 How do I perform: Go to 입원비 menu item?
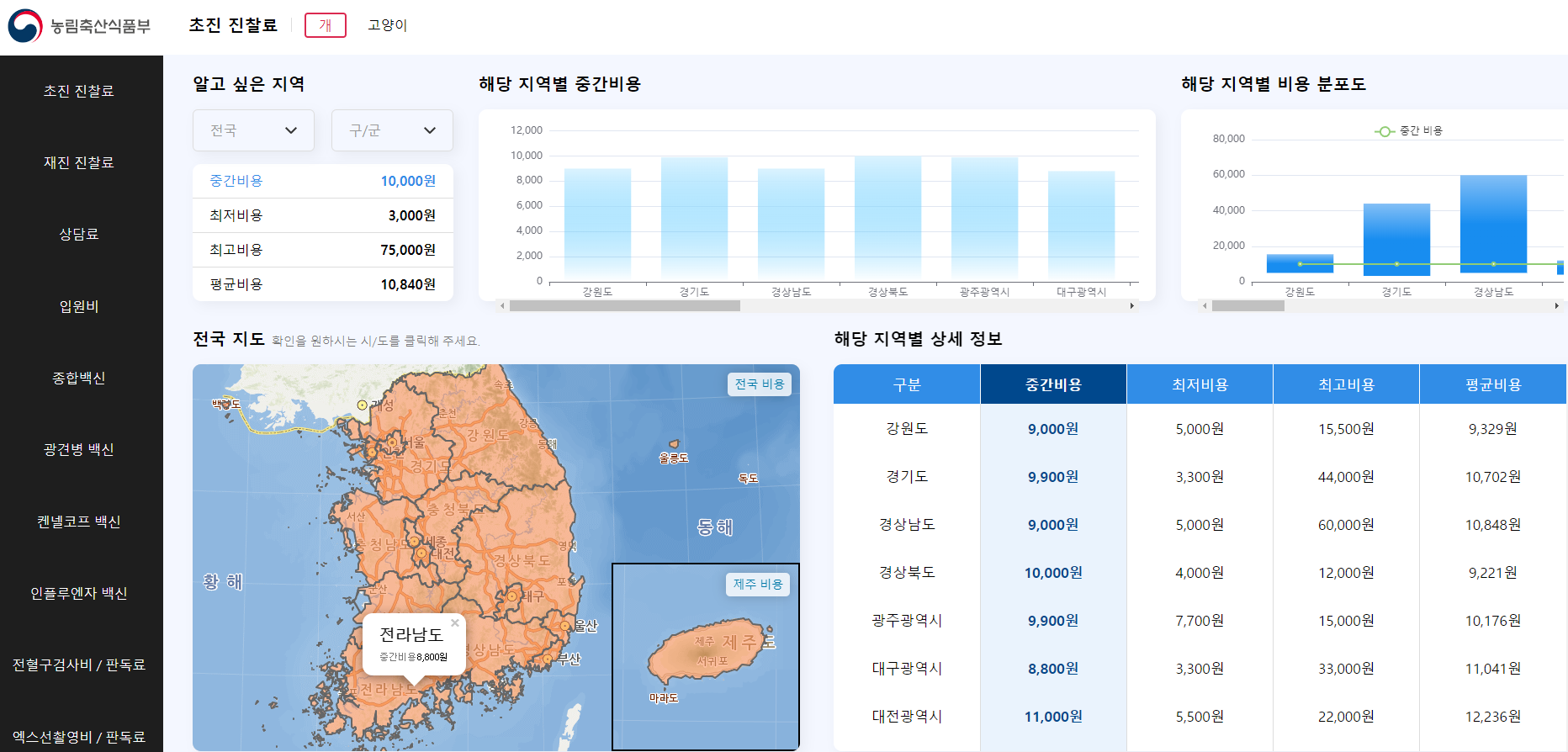coord(79,306)
